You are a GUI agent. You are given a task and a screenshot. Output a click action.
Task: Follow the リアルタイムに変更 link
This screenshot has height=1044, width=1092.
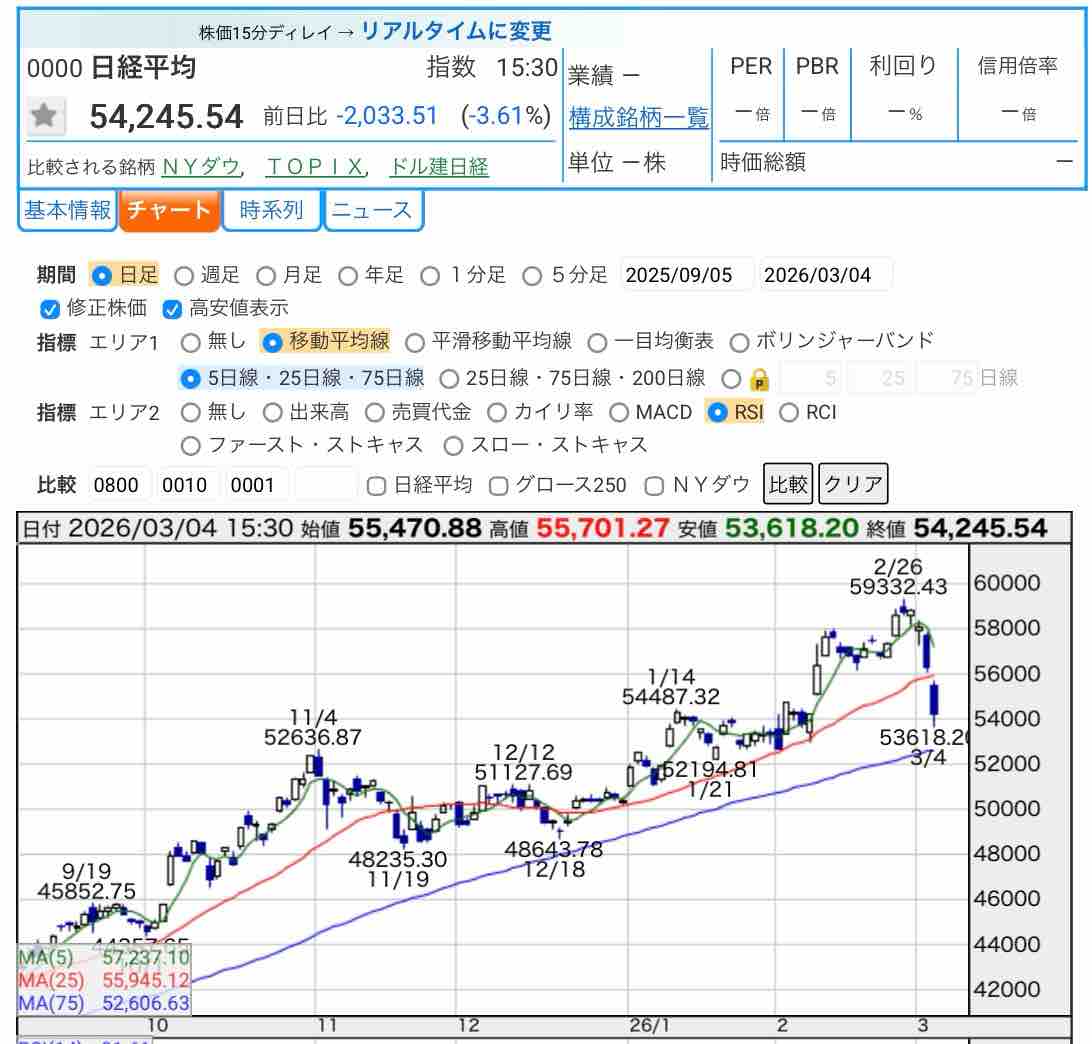click(x=456, y=31)
